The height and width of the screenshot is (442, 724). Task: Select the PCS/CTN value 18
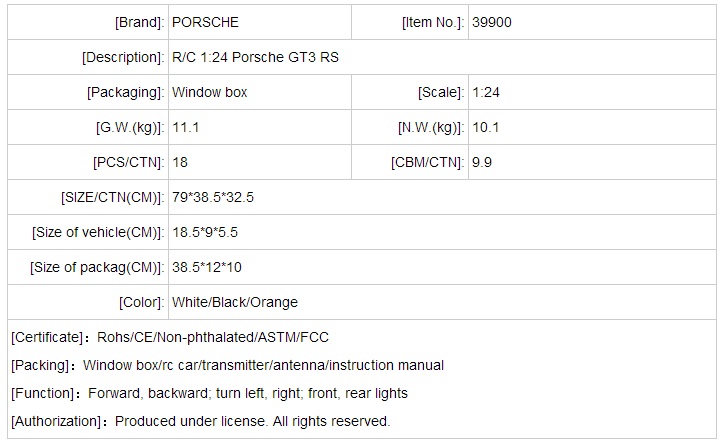click(x=180, y=162)
